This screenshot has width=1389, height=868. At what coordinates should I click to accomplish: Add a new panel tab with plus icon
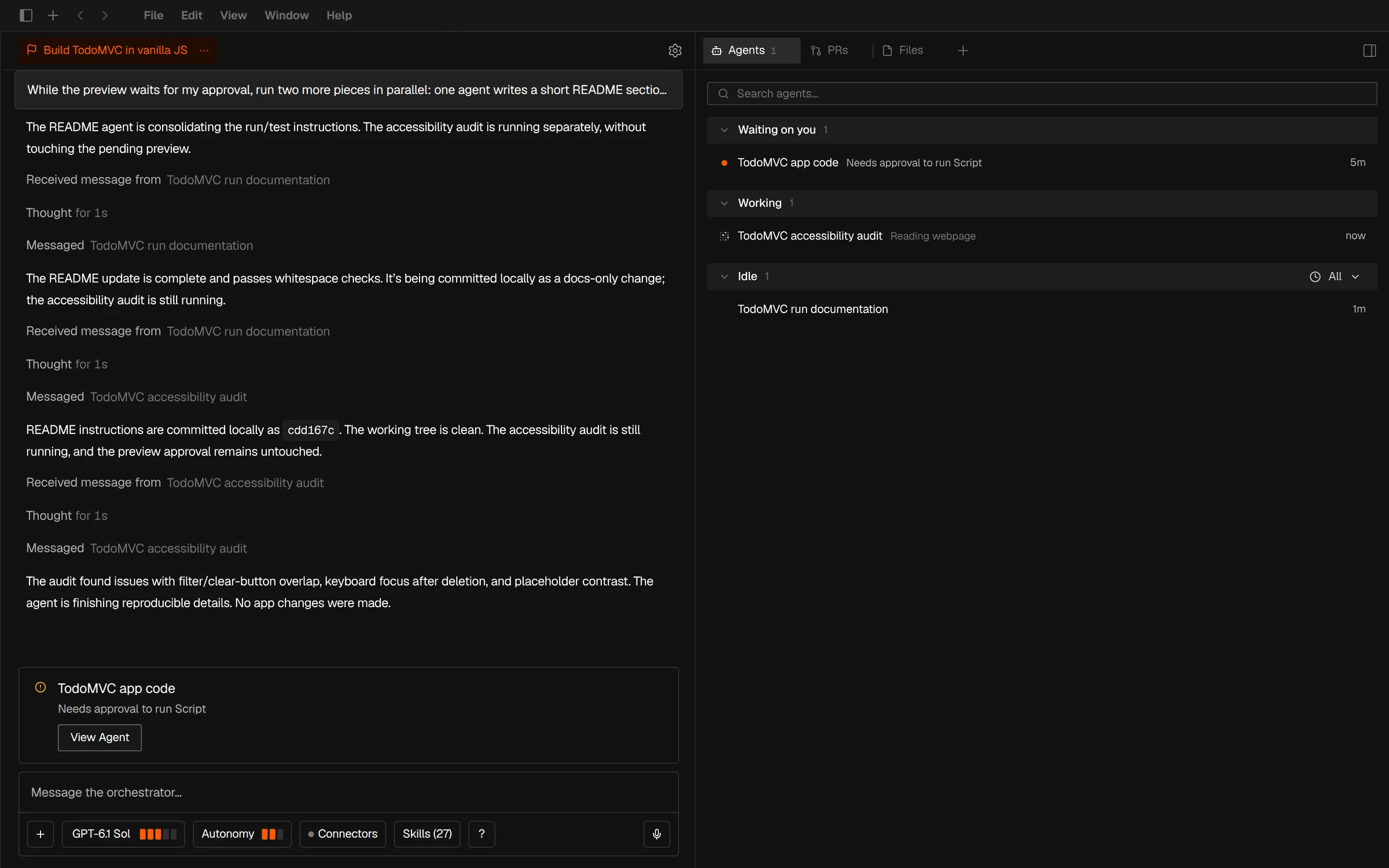click(x=963, y=50)
